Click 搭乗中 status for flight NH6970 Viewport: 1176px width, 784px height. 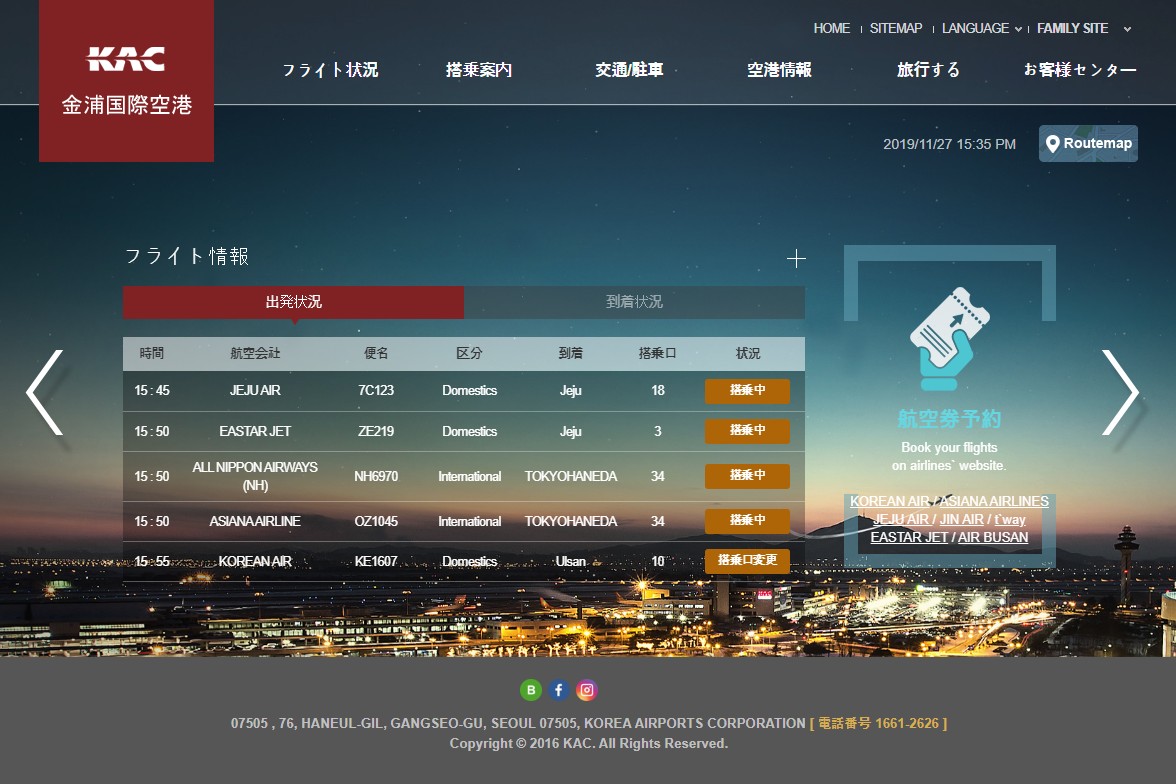tap(747, 476)
